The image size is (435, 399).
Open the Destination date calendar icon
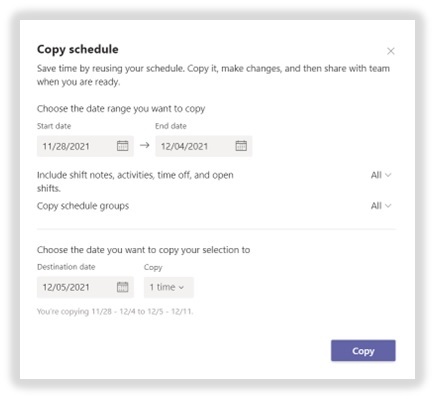[x=122, y=287]
